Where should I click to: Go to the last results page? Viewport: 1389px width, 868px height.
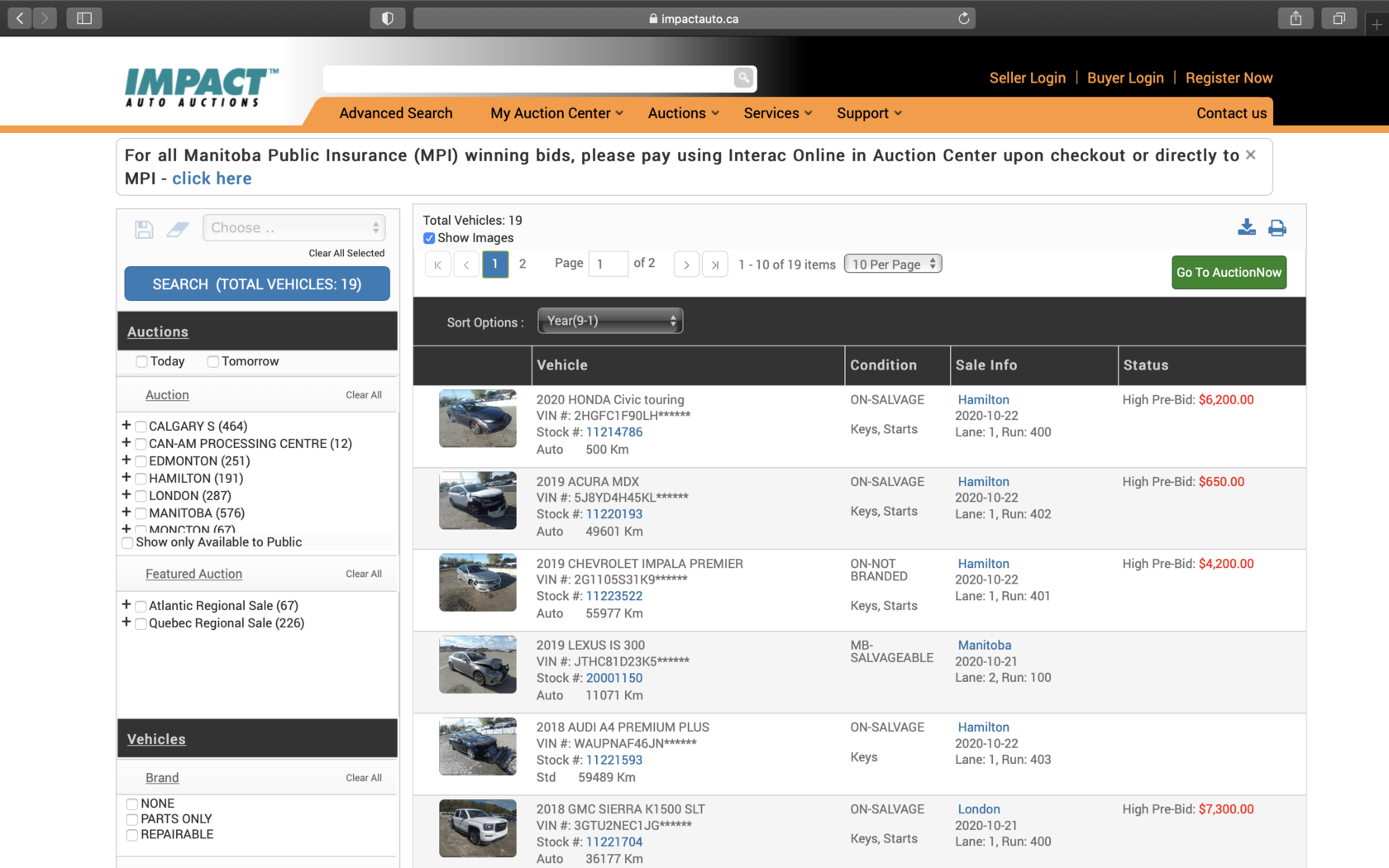click(715, 265)
